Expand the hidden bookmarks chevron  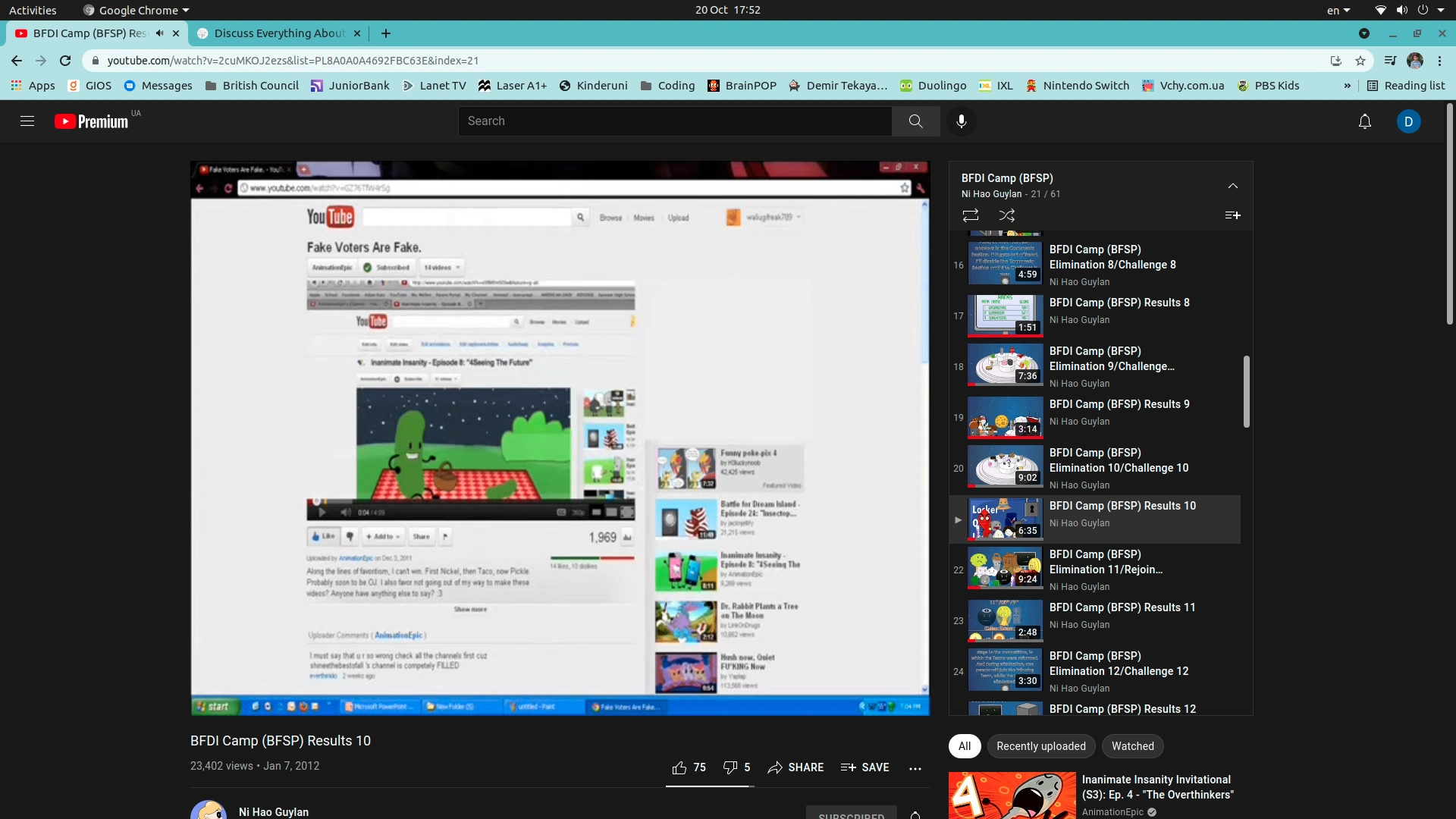(1347, 86)
